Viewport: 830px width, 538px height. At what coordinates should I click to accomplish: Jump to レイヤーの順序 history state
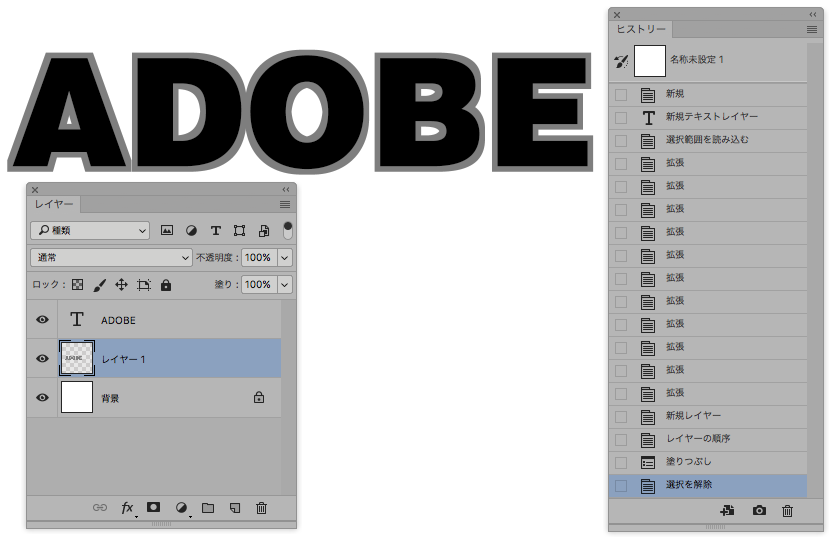(x=708, y=440)
